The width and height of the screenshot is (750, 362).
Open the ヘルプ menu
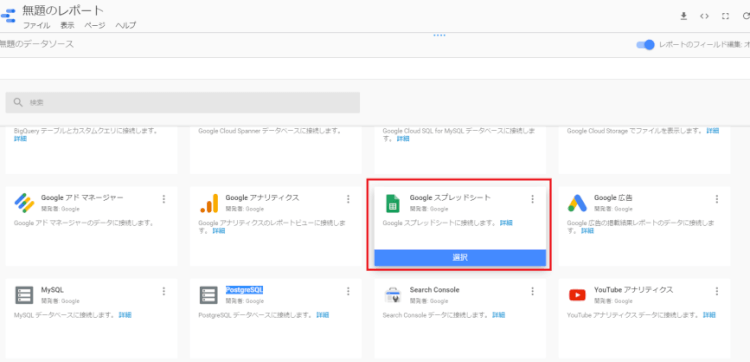point(126,25)
